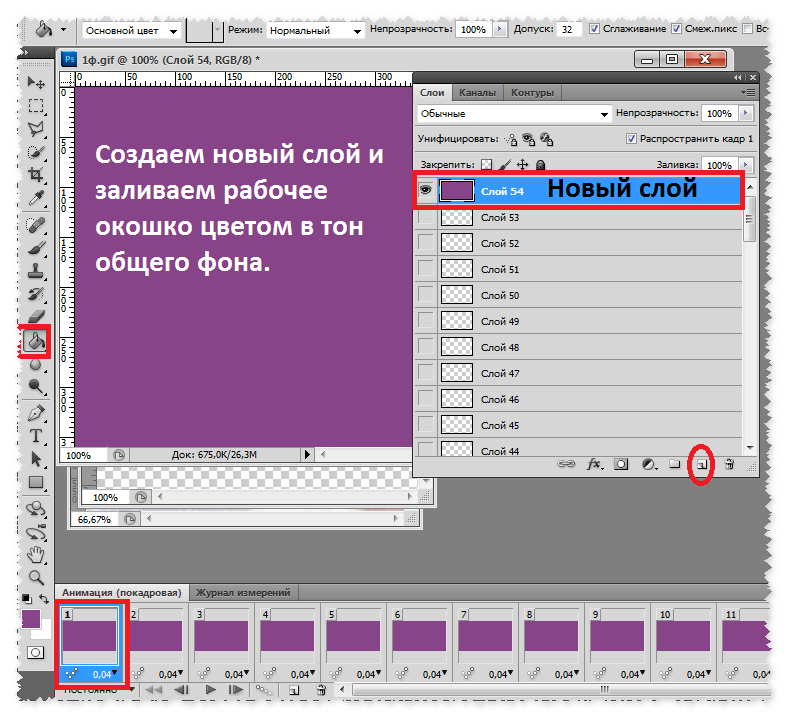Toggle the Сглаживание checkbox
The width and height of the screenshot is (788, 720).
[594, 29]
